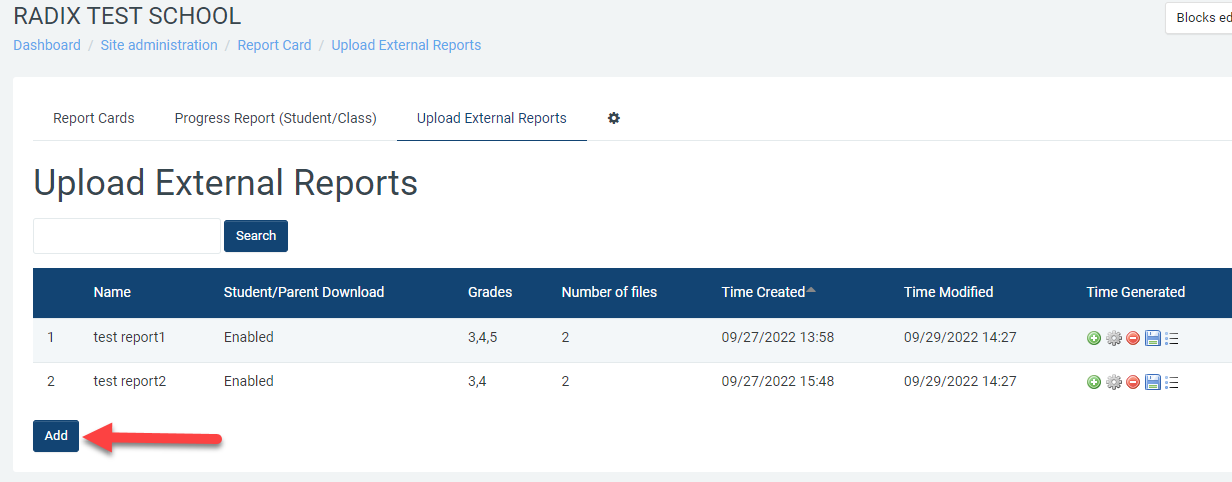Click the gear icon beside the tabs
1232x482 pixels.
point(614,118)
